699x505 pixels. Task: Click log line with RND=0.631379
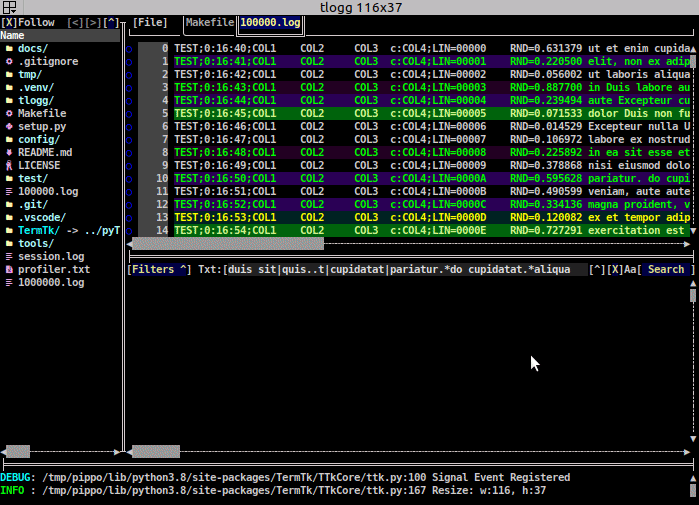[x=432, y=49]
